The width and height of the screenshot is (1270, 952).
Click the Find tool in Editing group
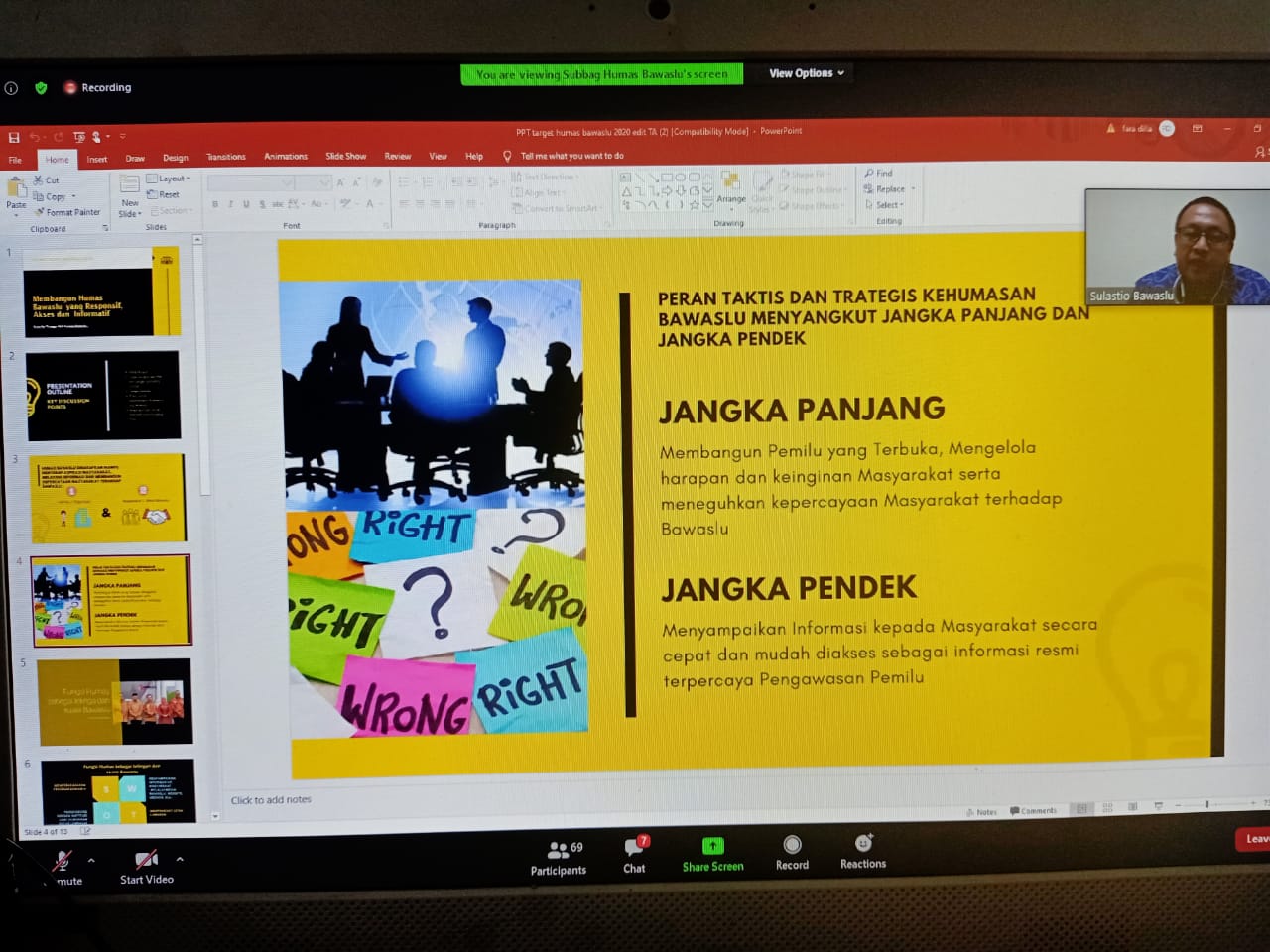click(x=879, y=173)
